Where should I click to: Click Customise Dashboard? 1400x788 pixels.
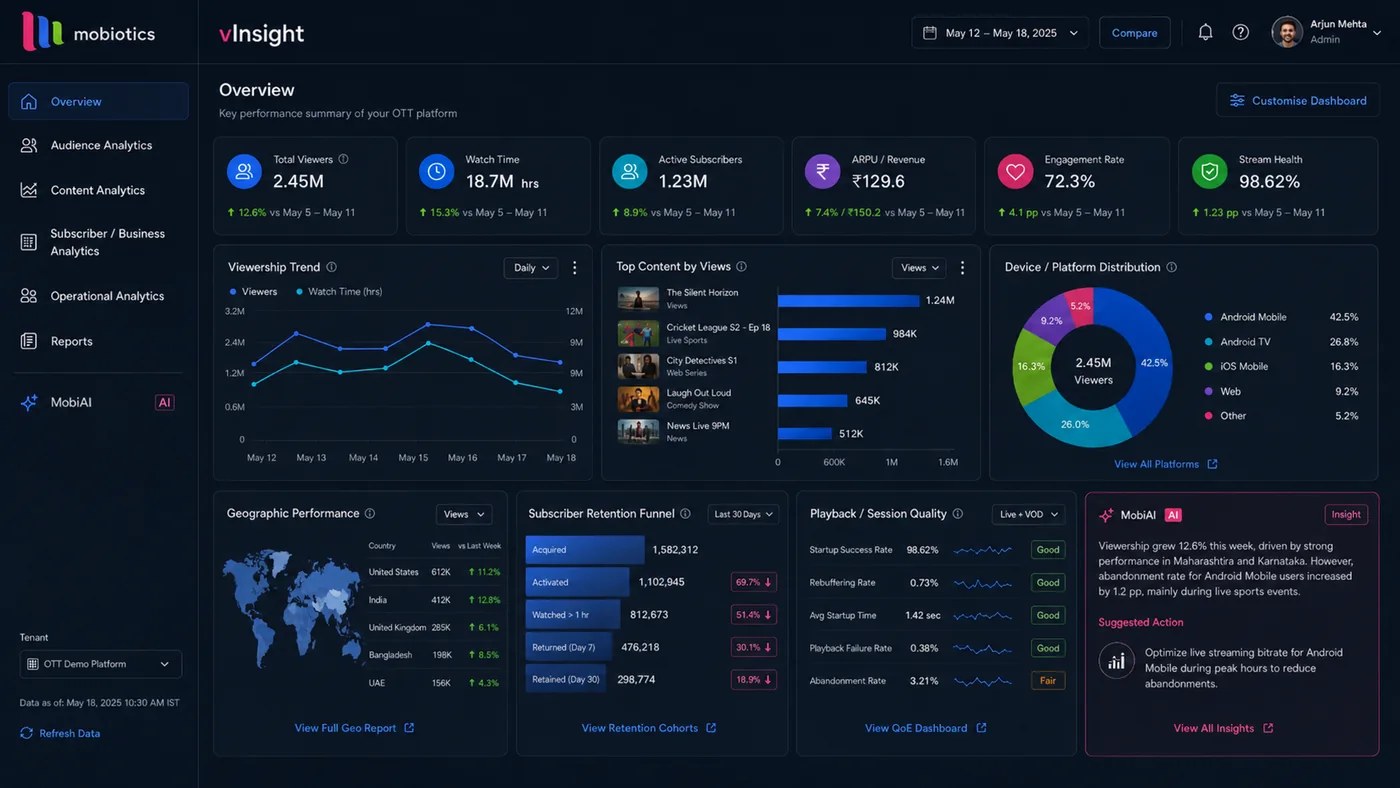(x=1298, y=100)
